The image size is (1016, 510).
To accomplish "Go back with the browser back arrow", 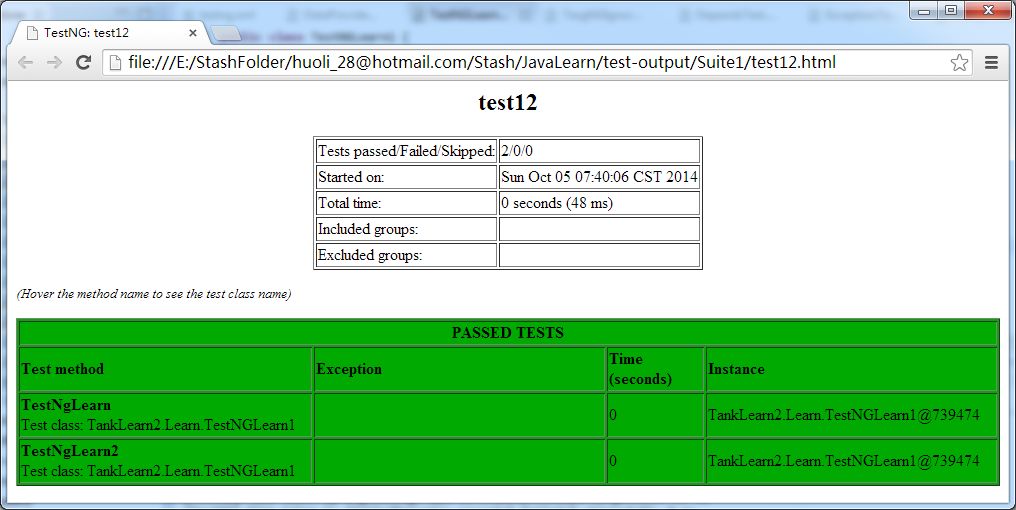I will (x=25, y=62).
